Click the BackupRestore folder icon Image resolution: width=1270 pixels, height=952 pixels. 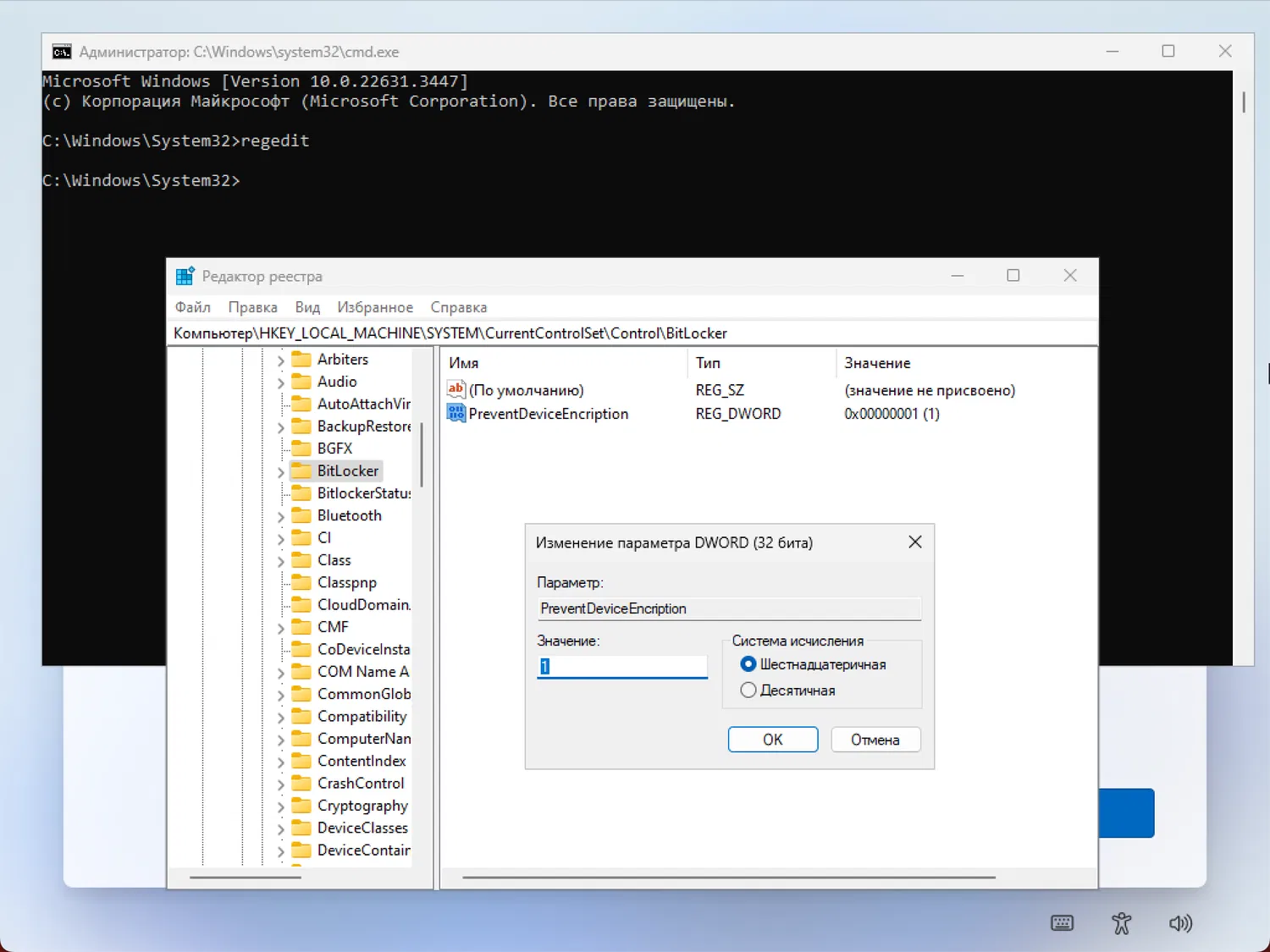tap(301, 426)
